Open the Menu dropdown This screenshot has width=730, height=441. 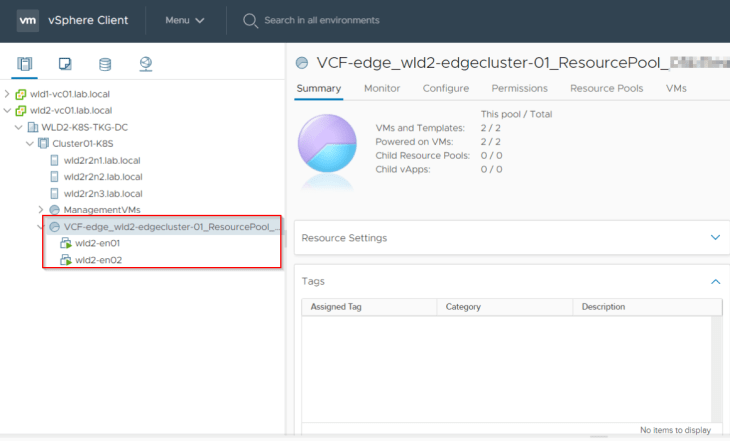[185, 20]
